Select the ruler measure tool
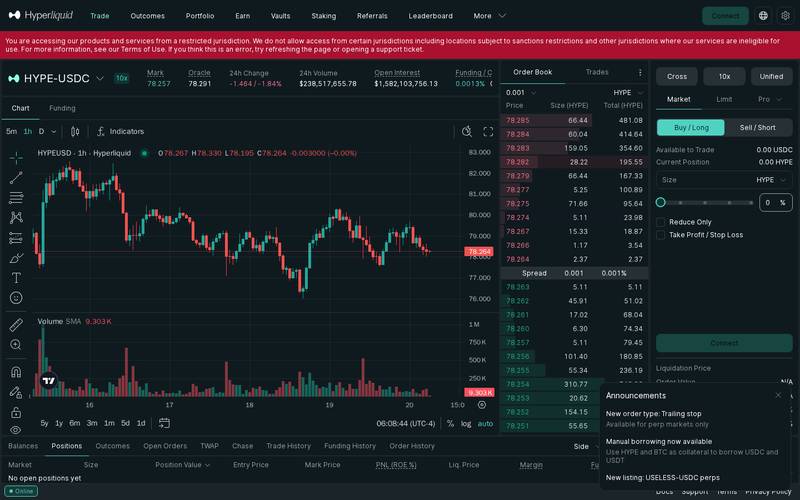This screenshot has height=500, width=800. pos(16,325)
